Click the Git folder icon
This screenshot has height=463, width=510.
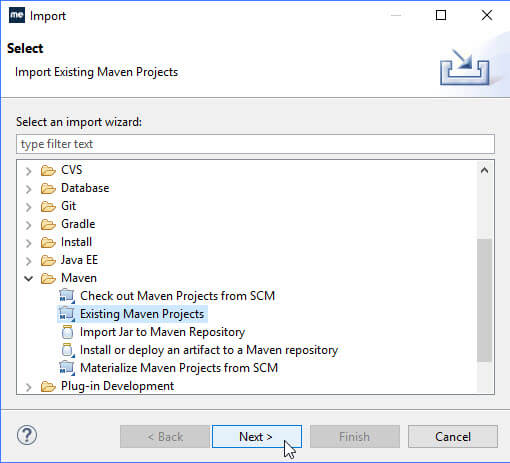point(48,206)
